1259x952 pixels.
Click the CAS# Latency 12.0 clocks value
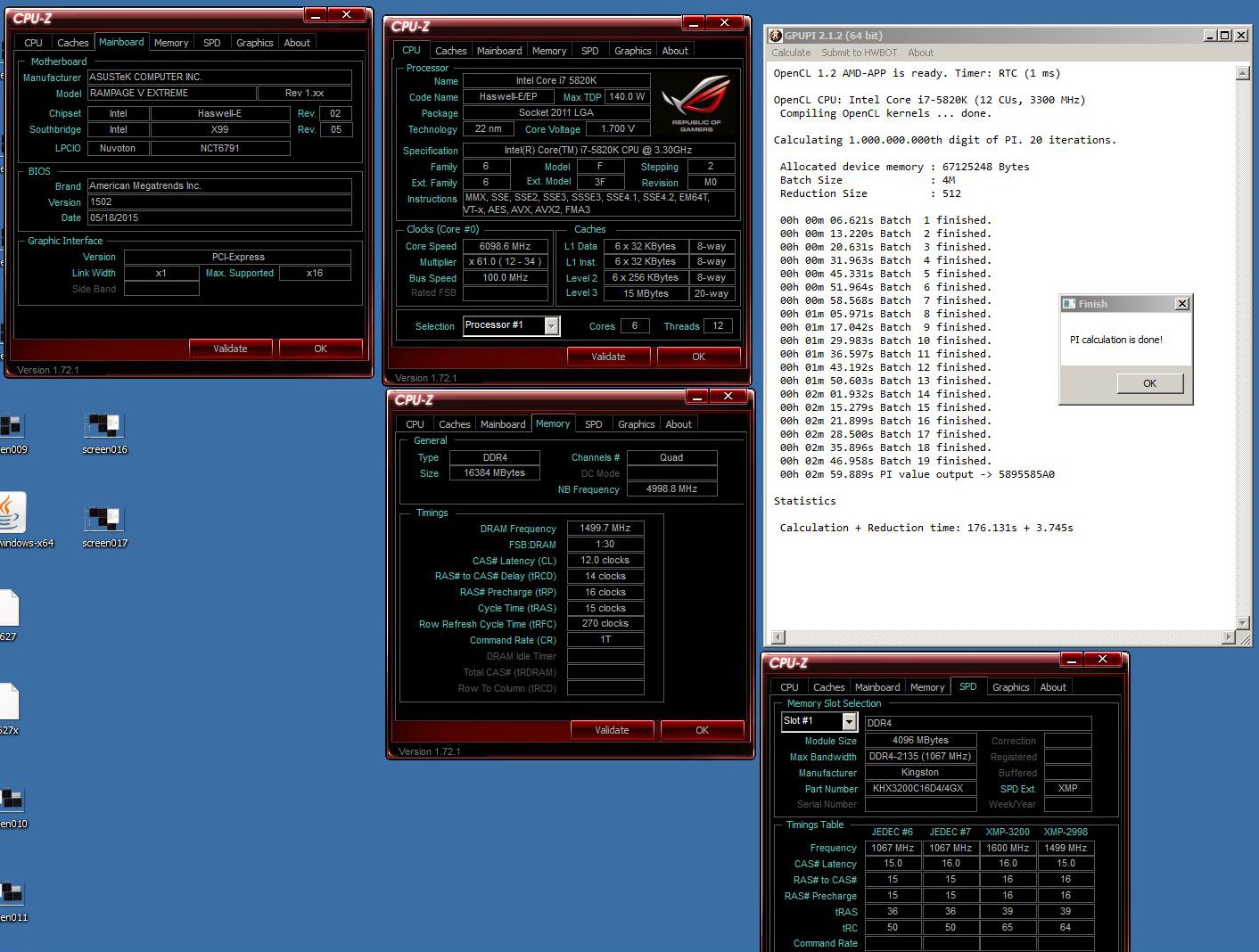605,560
